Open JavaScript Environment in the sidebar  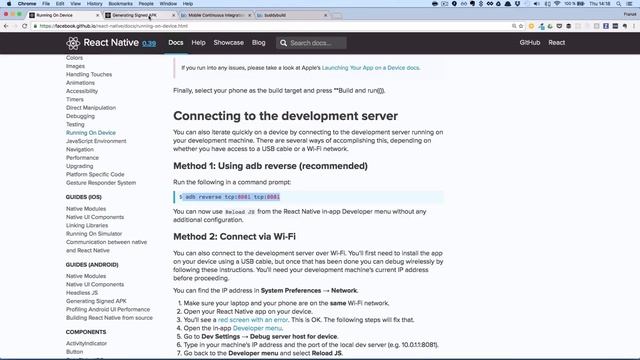[x=96, y=141]
